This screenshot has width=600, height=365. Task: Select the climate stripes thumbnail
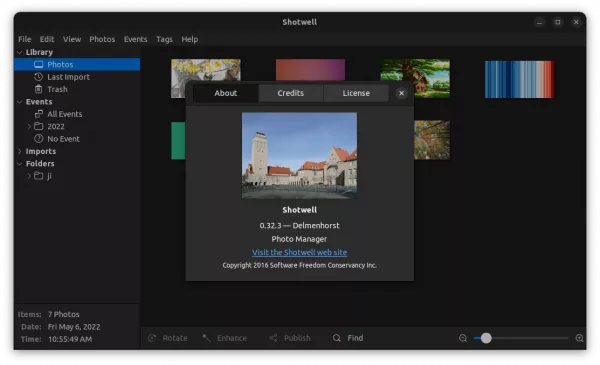(x=519, y=79)
